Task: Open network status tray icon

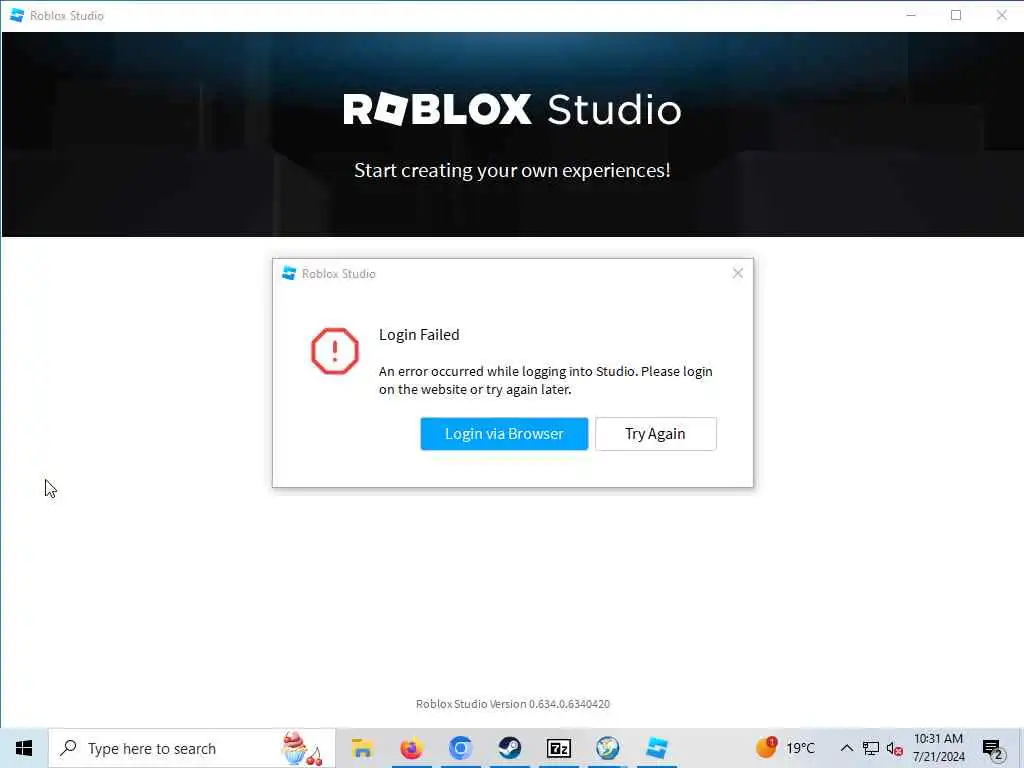Action: pos(871,748)
